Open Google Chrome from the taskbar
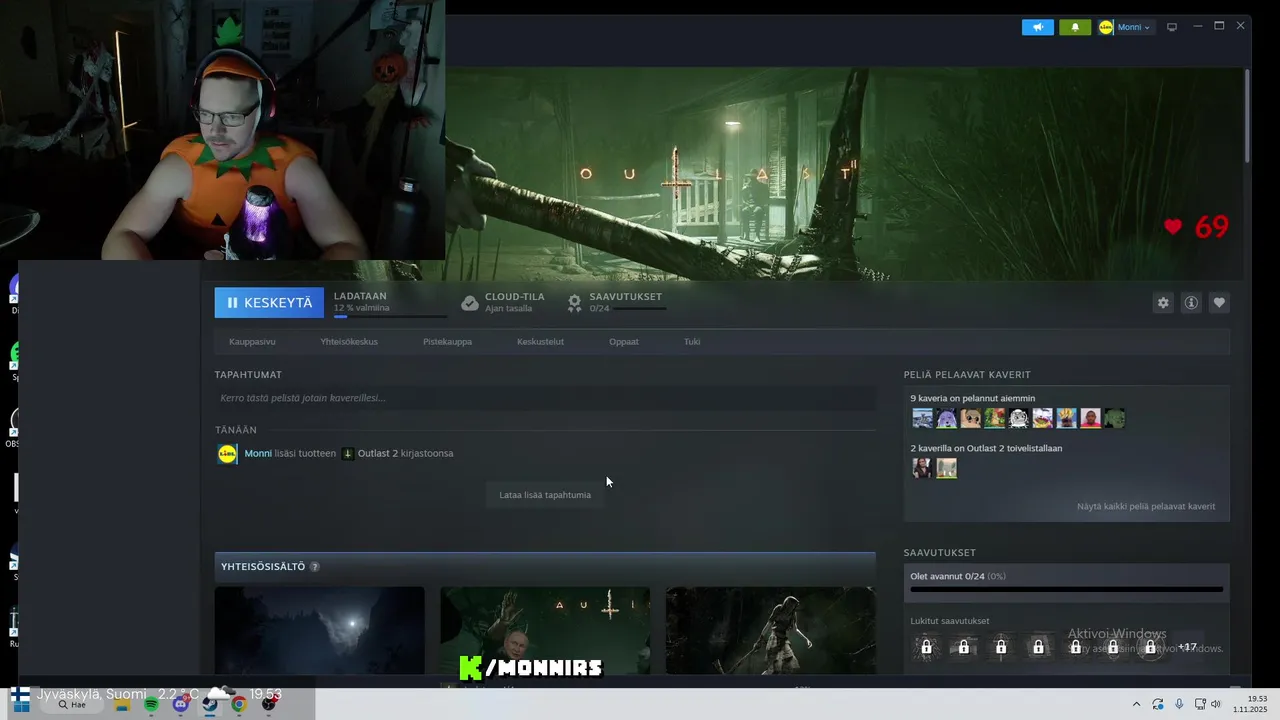 click(x=239, y=704)
